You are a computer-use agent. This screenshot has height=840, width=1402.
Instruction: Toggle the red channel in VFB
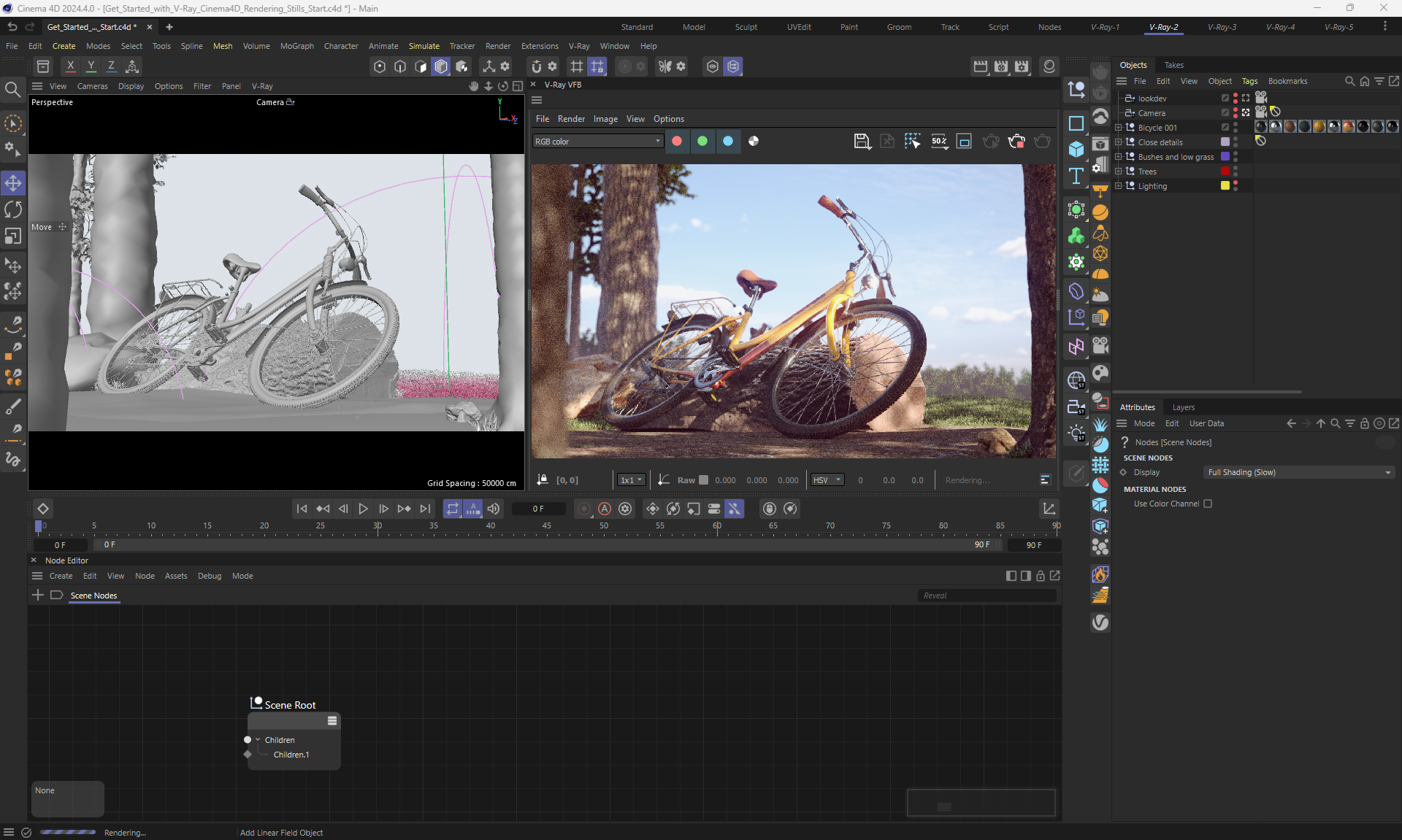tap(677, 142)
